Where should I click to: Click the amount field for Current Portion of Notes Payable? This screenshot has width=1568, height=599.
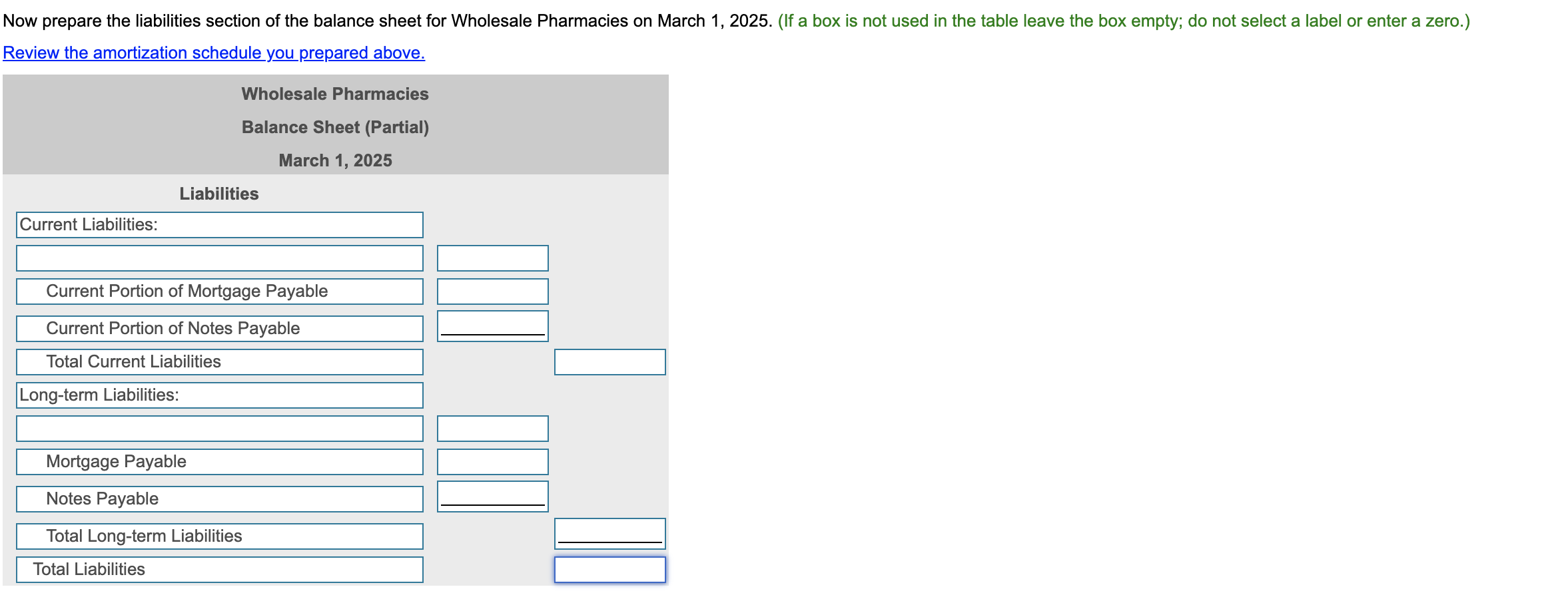coord(493,326)
